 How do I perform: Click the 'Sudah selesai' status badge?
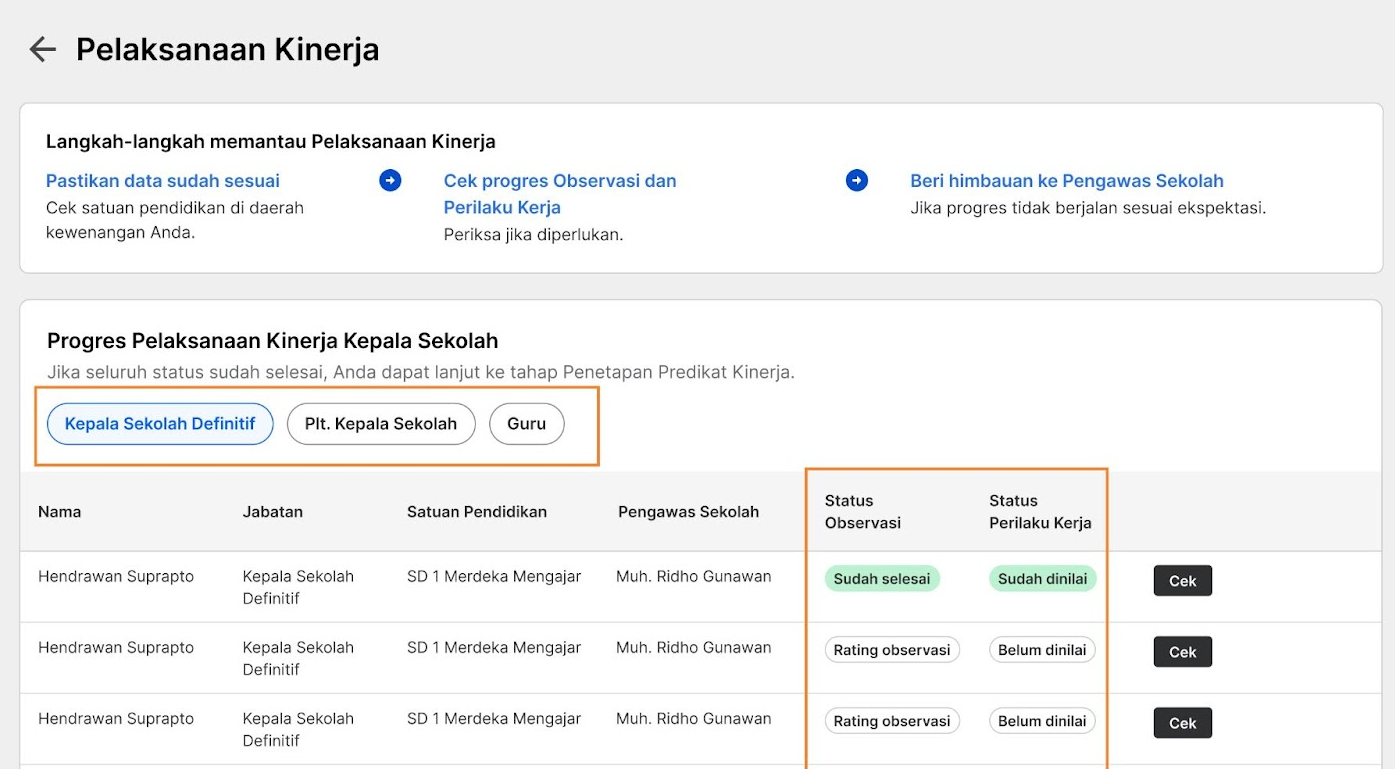[882, 579]
